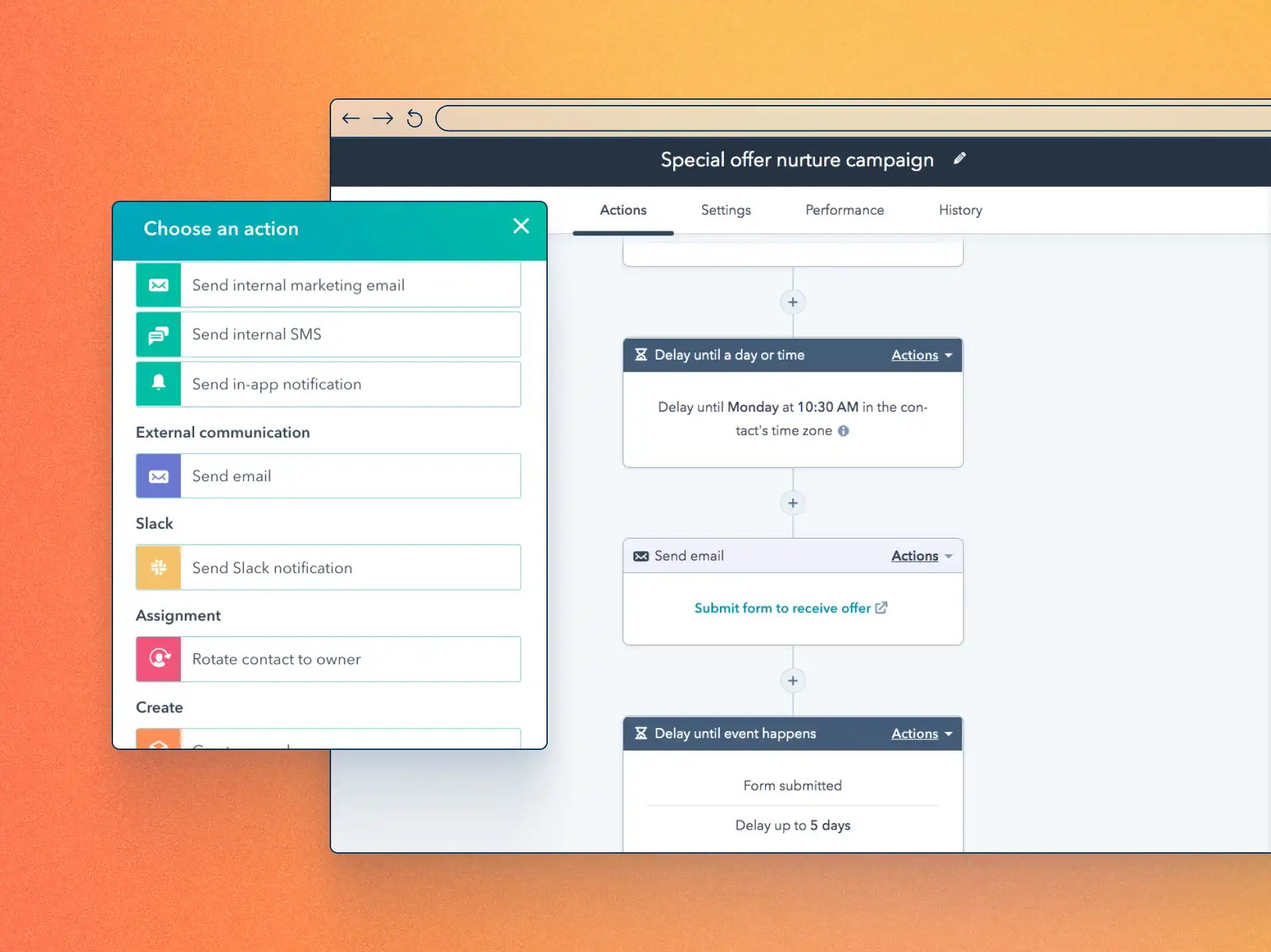Screen dimensions: 1271x952
Task: Add step above Delay until a day card
Action: (792, 302)
